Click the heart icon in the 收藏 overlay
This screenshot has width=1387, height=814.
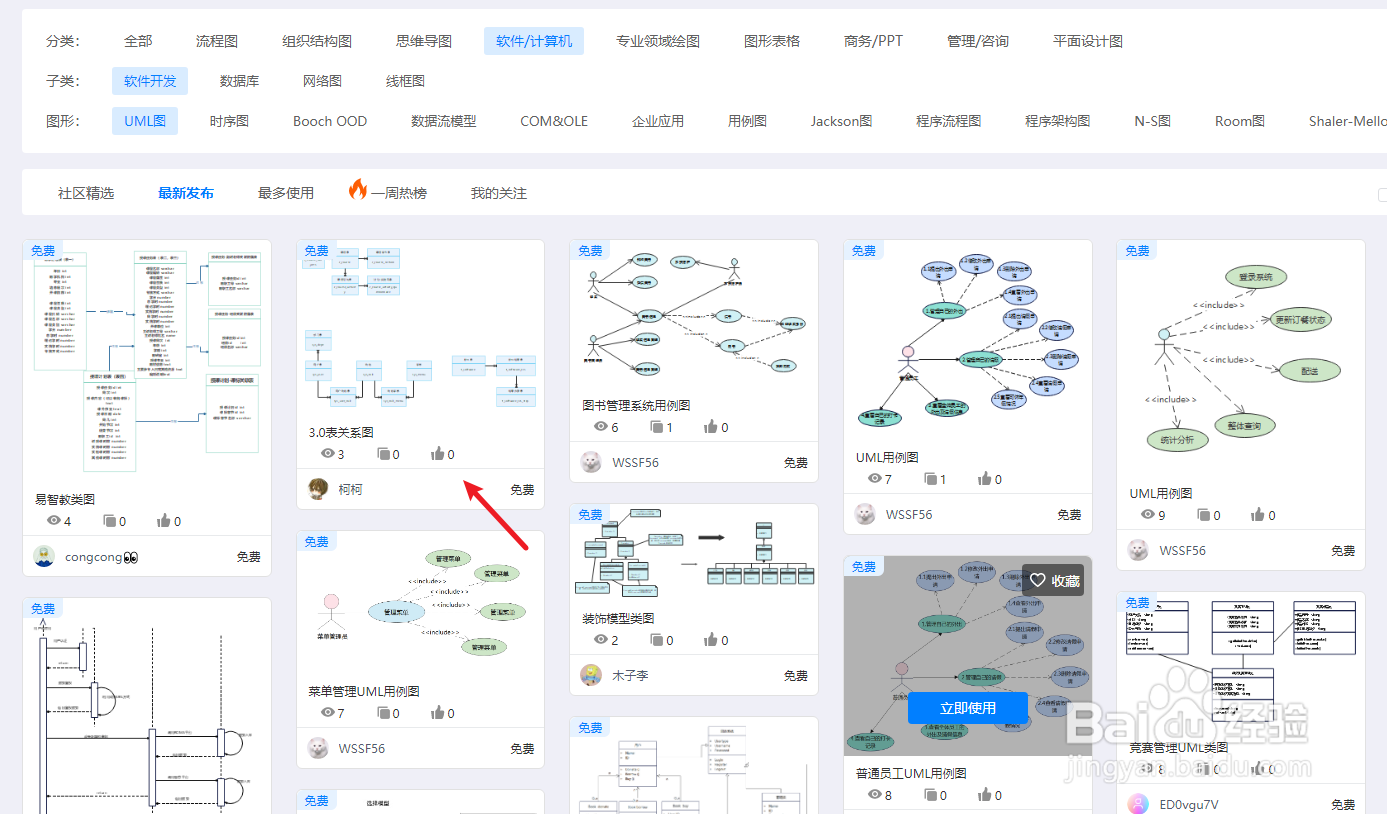click(1037, 579)
